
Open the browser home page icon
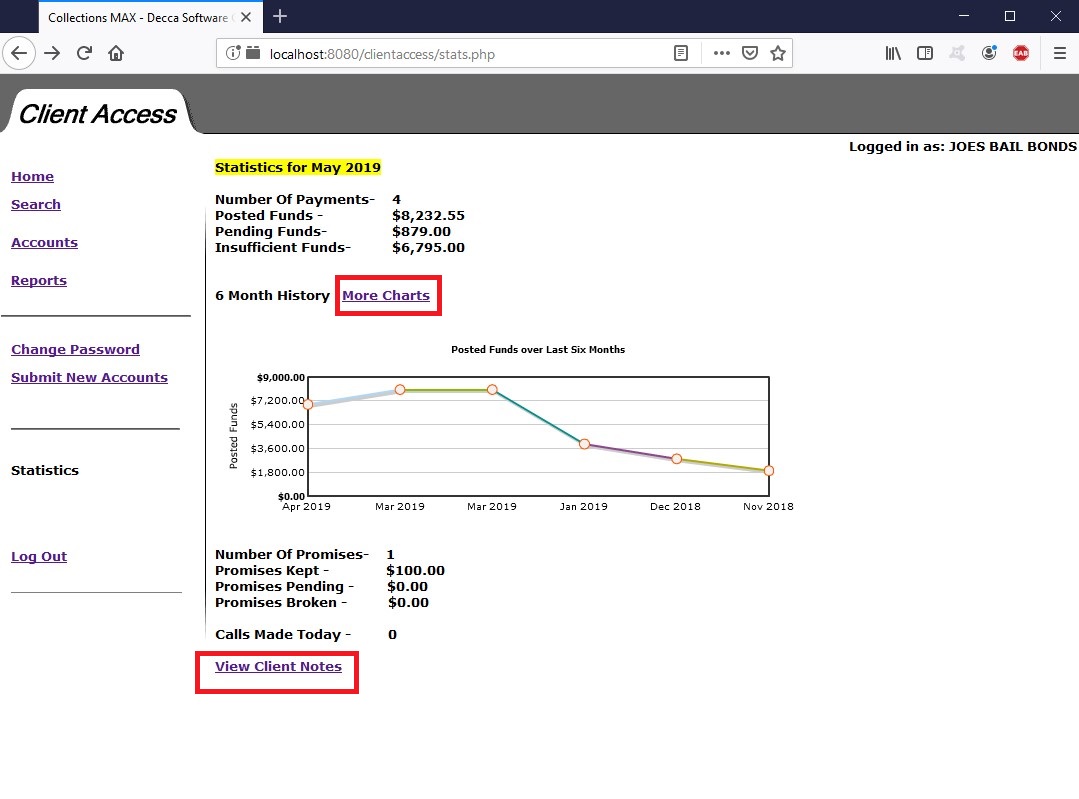(x=116, y=53)
